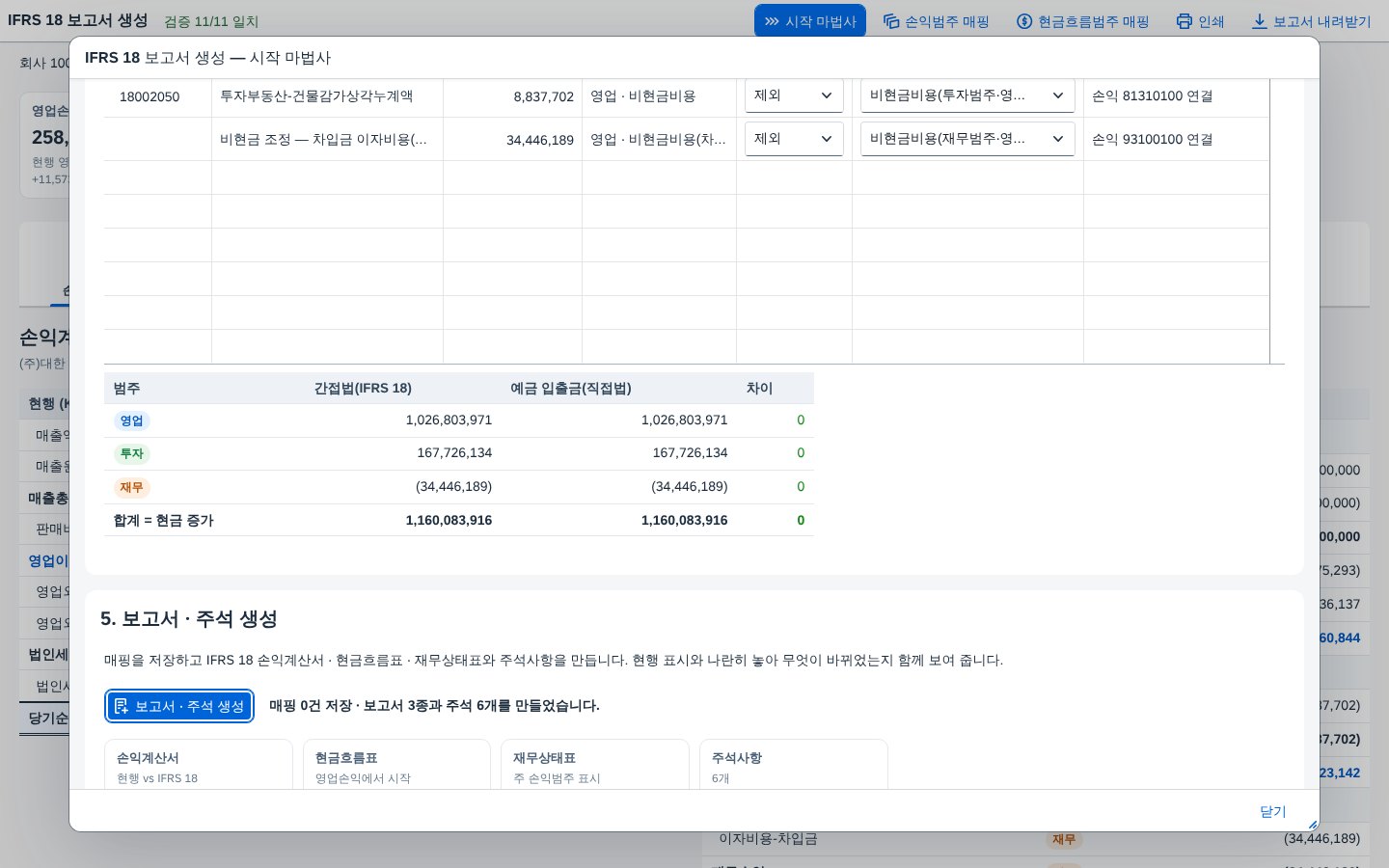Image resolution: width=1389 pixels, height=868 pixels.
Task: Click the 보고서 · 주석 생성 button
Action: tap(179, 706)
